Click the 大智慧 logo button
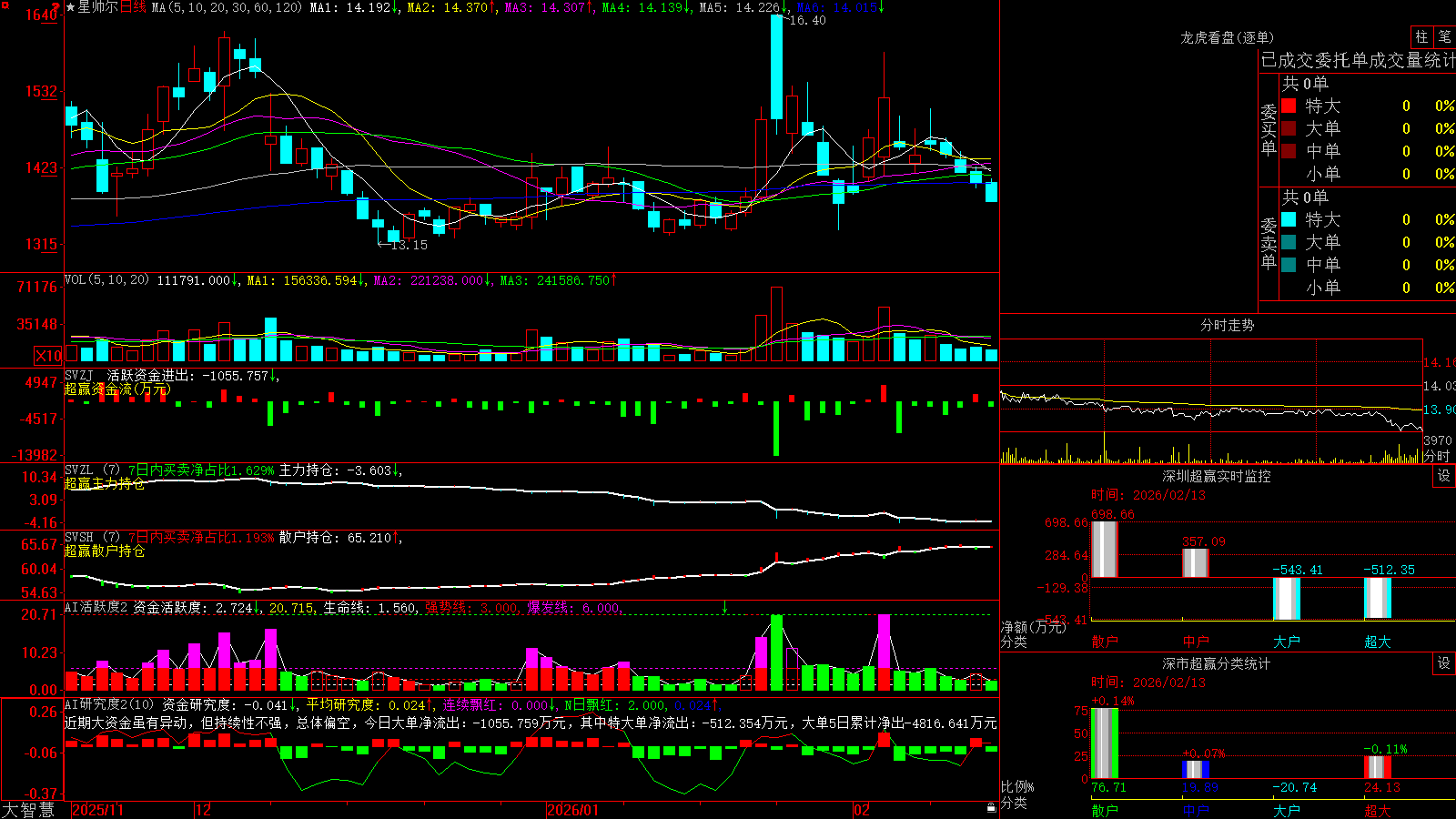Screen dimensions: 1456x819 coord(28,810)
